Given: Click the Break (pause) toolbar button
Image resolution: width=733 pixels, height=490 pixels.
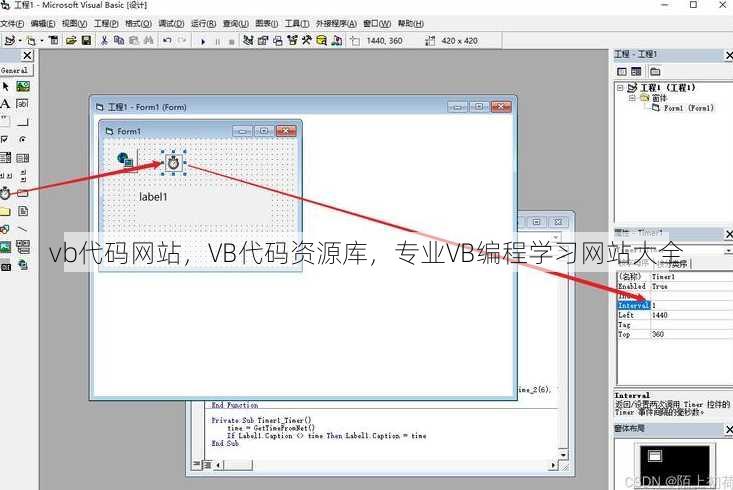Looking at the screenshot, I should 217,41.
